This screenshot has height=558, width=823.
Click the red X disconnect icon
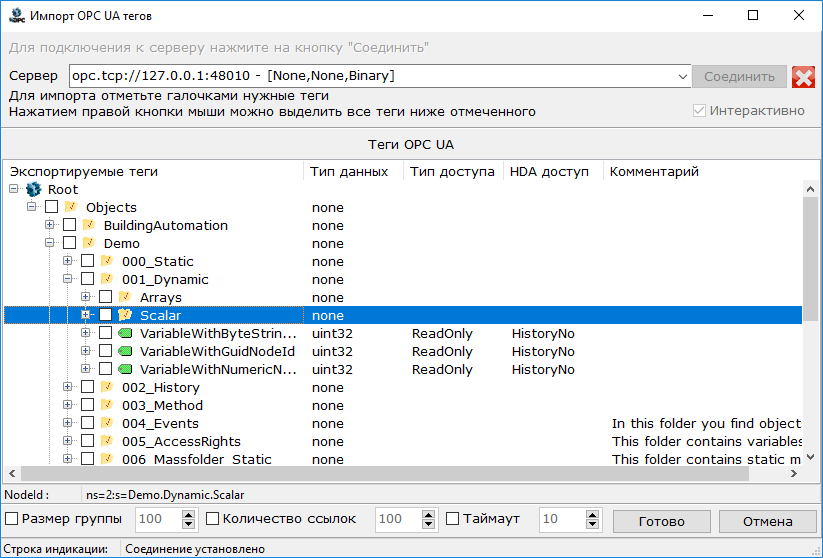point(803,77)
